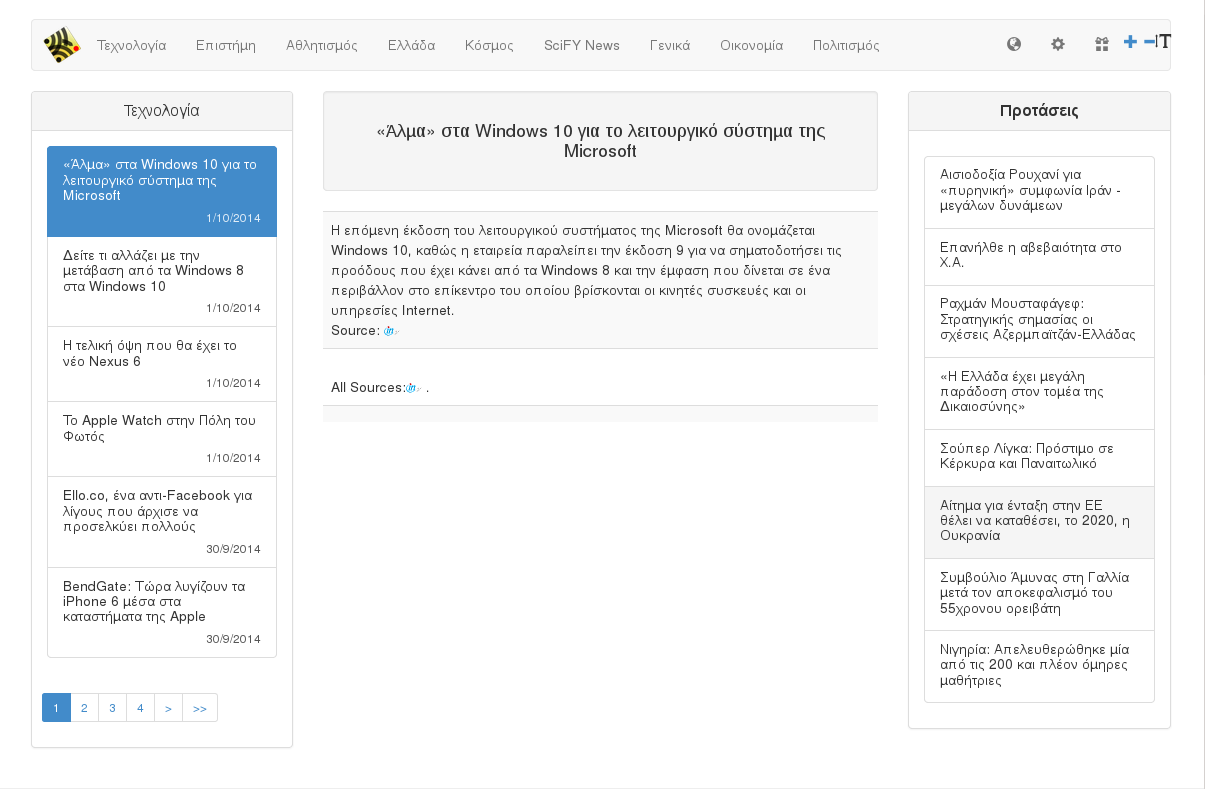Click the 1/10/2014 date under Apple Watch article

[x=233, y=458]
